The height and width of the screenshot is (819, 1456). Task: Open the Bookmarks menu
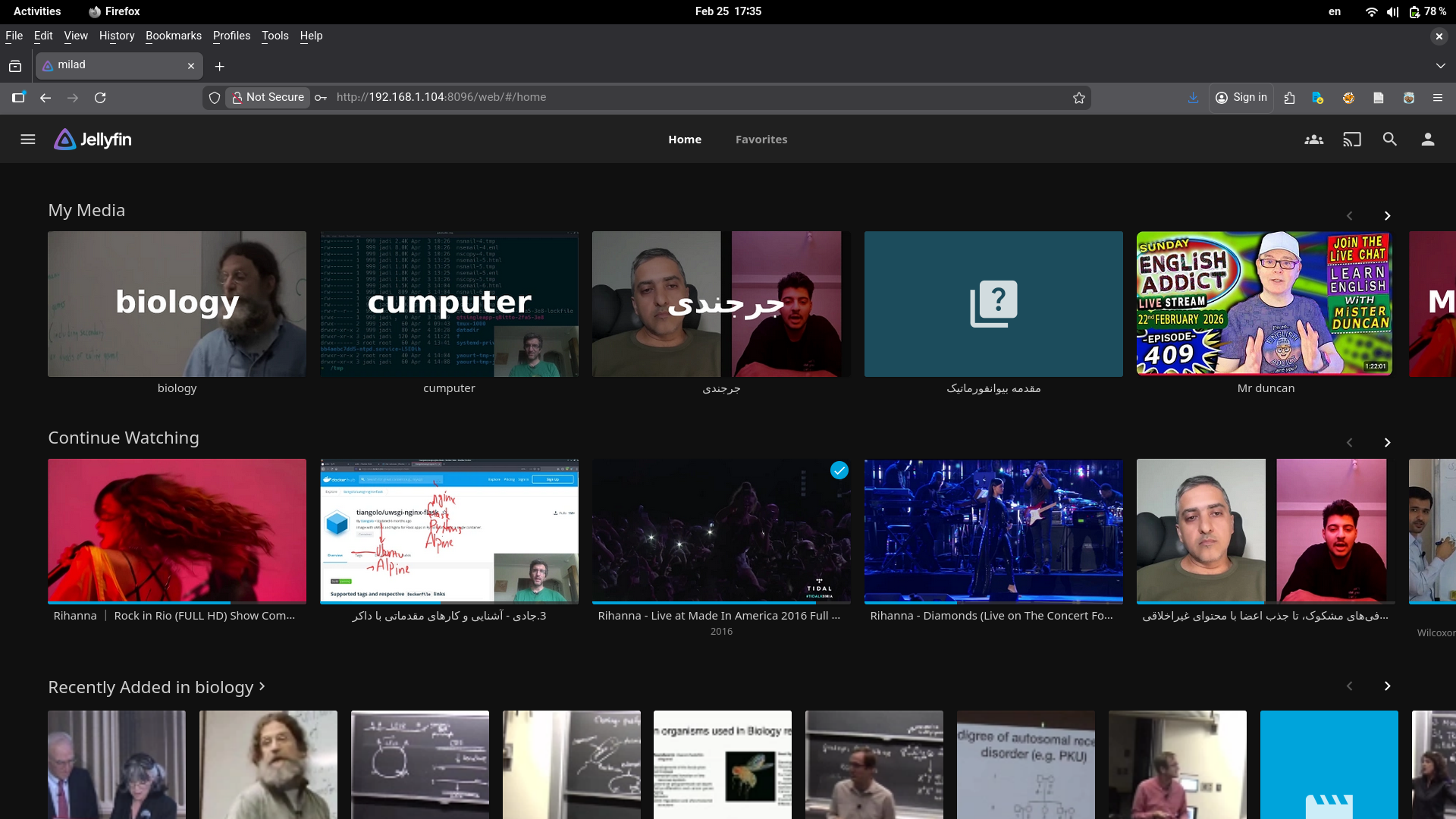[x=173, y=36]
